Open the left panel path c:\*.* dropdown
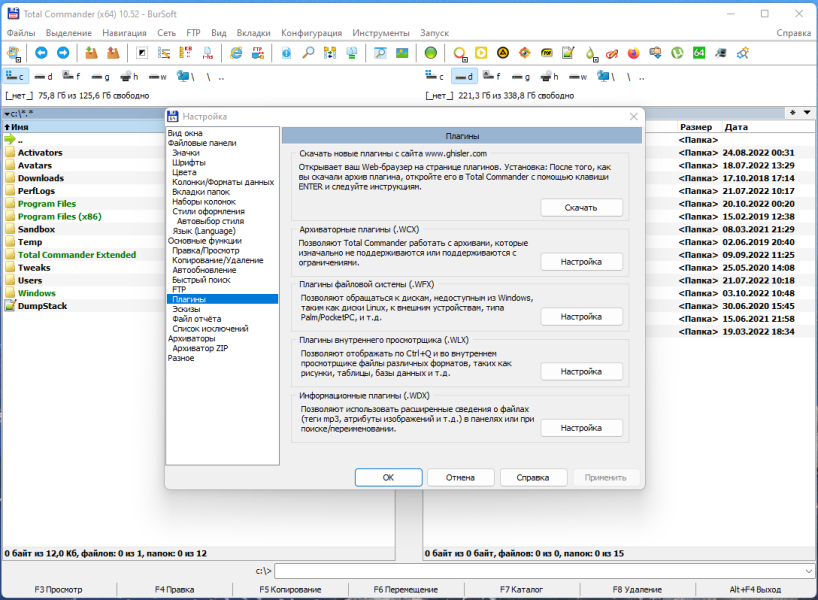This screenshot has height=600, width=818. pyautogui.click(x=7, y=113)
